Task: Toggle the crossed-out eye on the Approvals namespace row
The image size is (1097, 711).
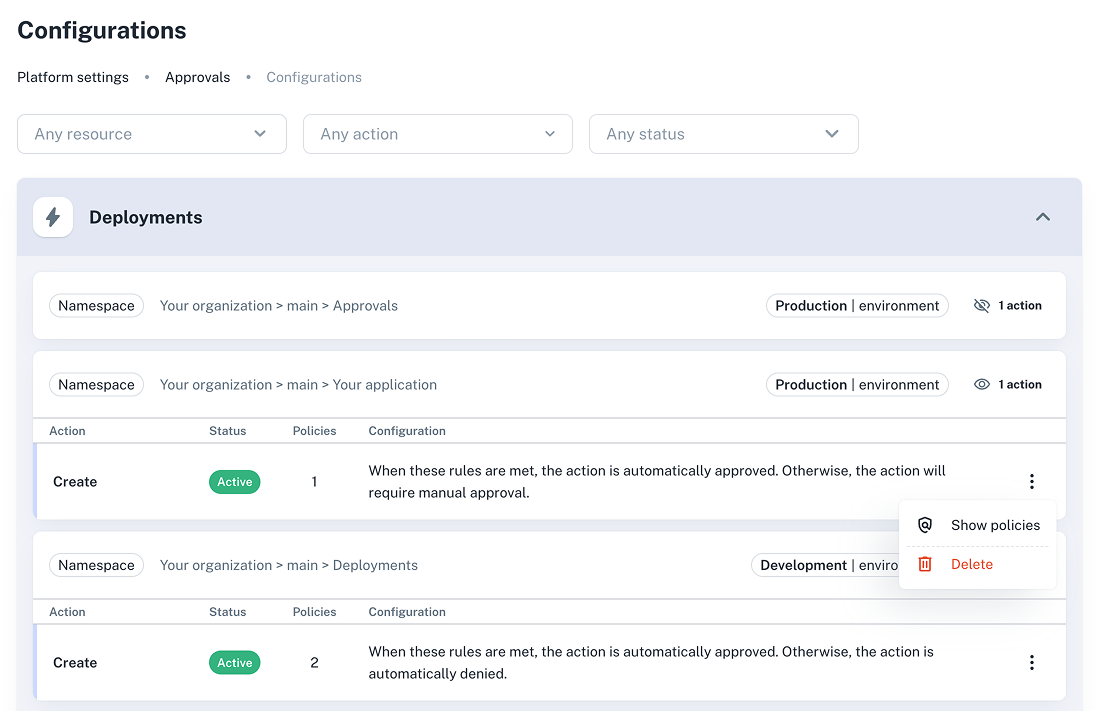Action: [982, 305]
